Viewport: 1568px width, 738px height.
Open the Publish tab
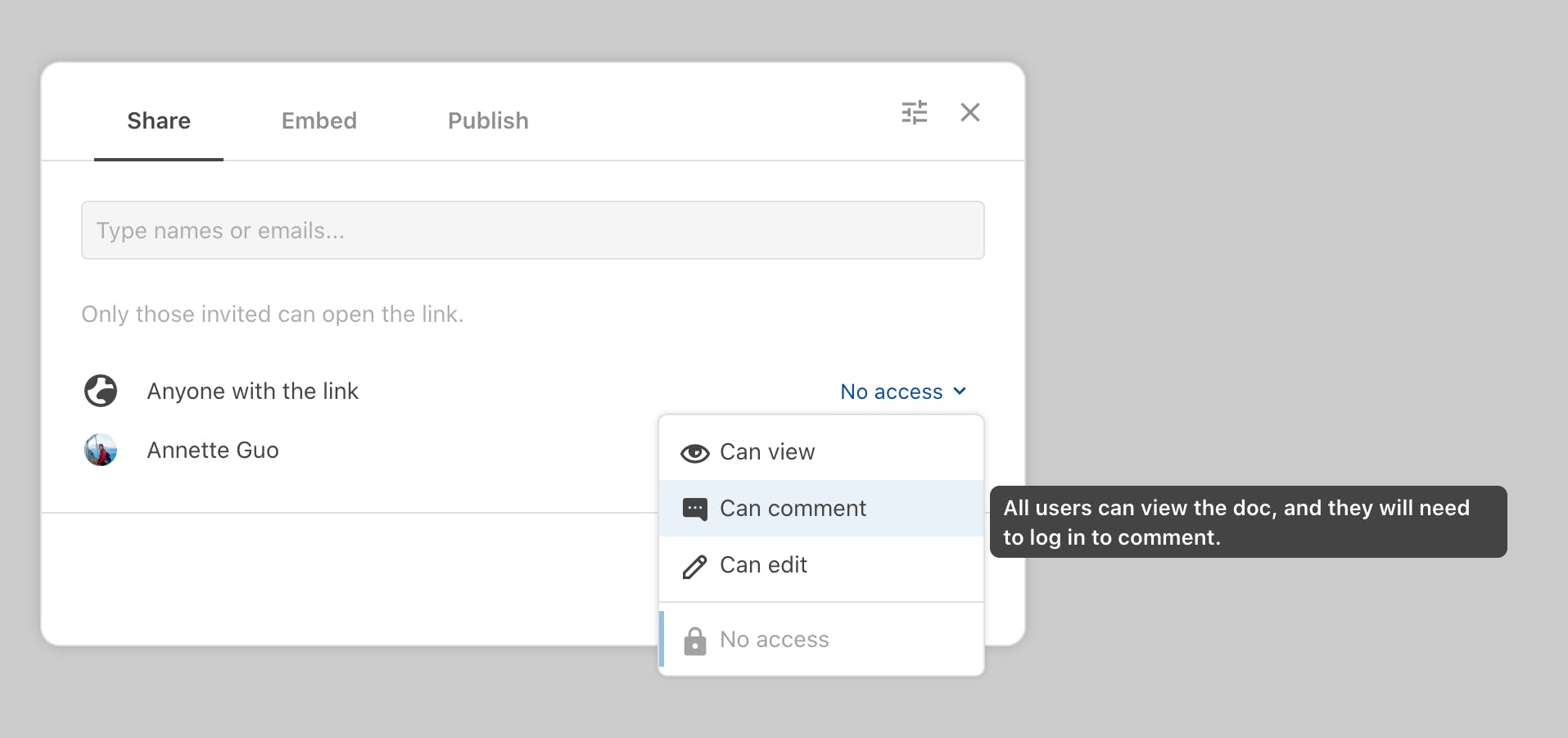(x=488, y=121)
